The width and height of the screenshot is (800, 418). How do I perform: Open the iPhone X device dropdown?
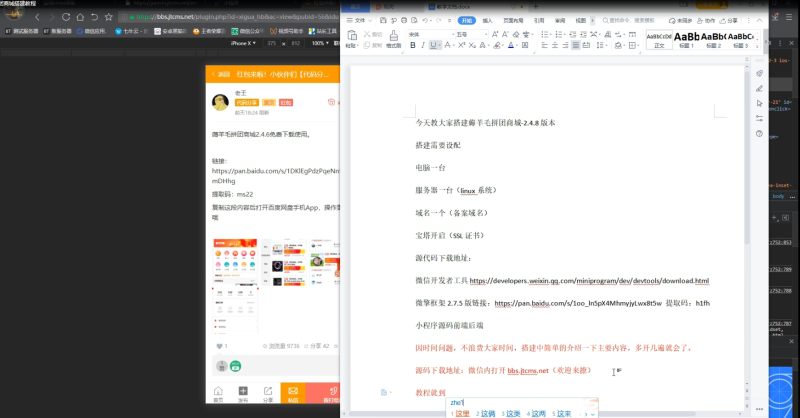click(243, 43)
